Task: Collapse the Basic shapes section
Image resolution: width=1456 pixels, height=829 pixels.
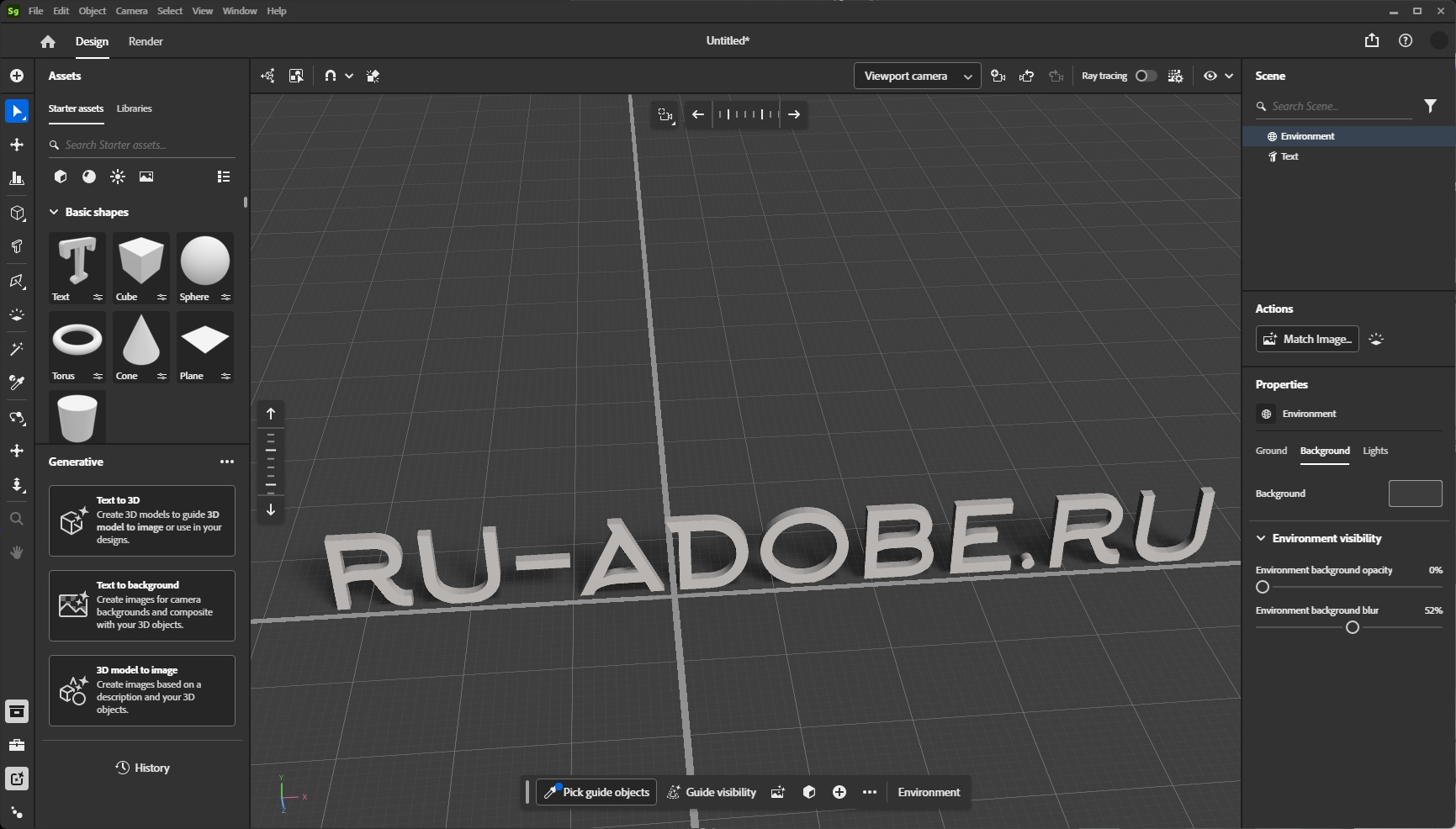Action: 54,212
